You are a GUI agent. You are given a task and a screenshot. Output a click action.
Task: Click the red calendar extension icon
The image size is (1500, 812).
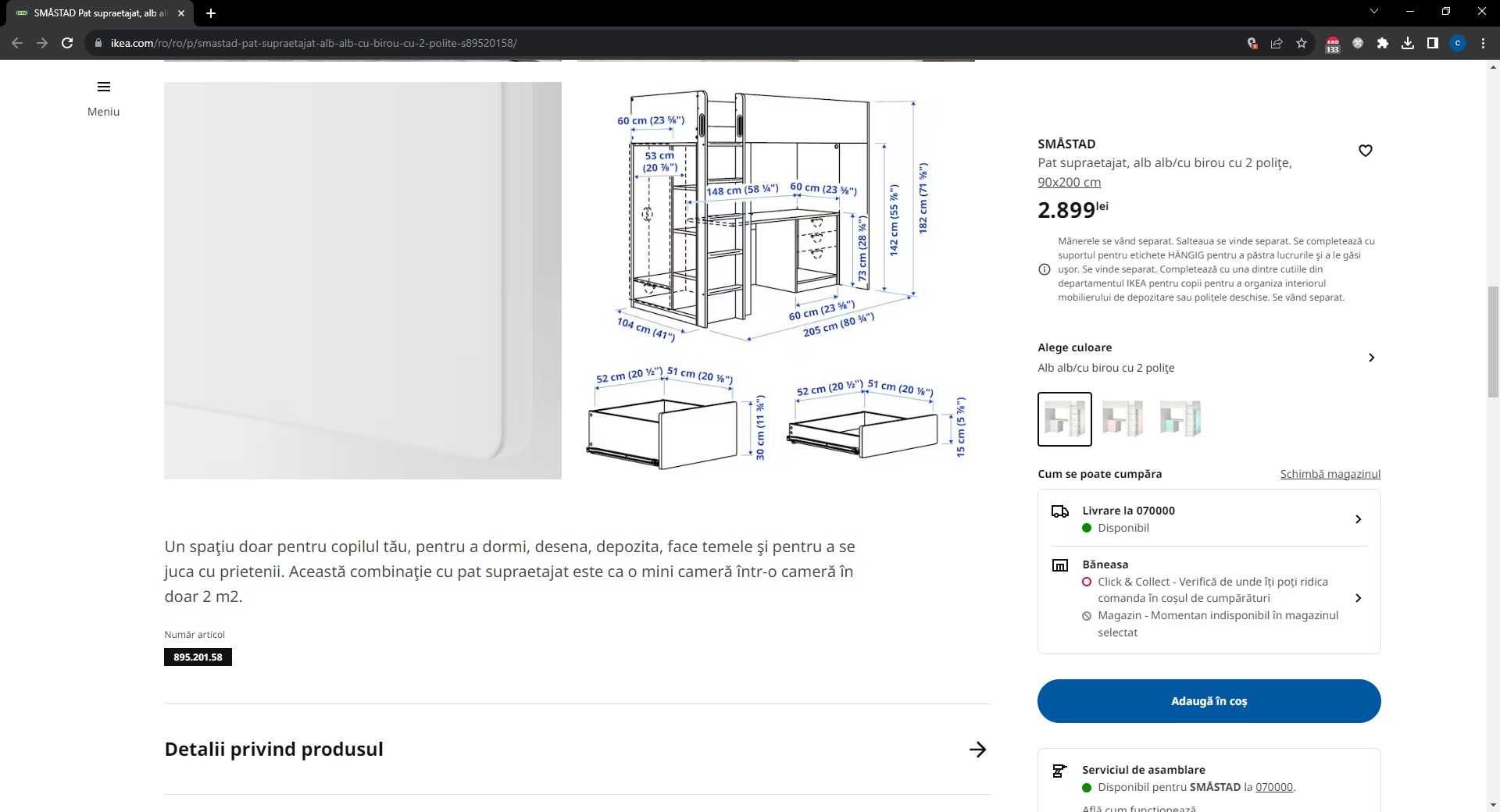(x=1333, y=44)
